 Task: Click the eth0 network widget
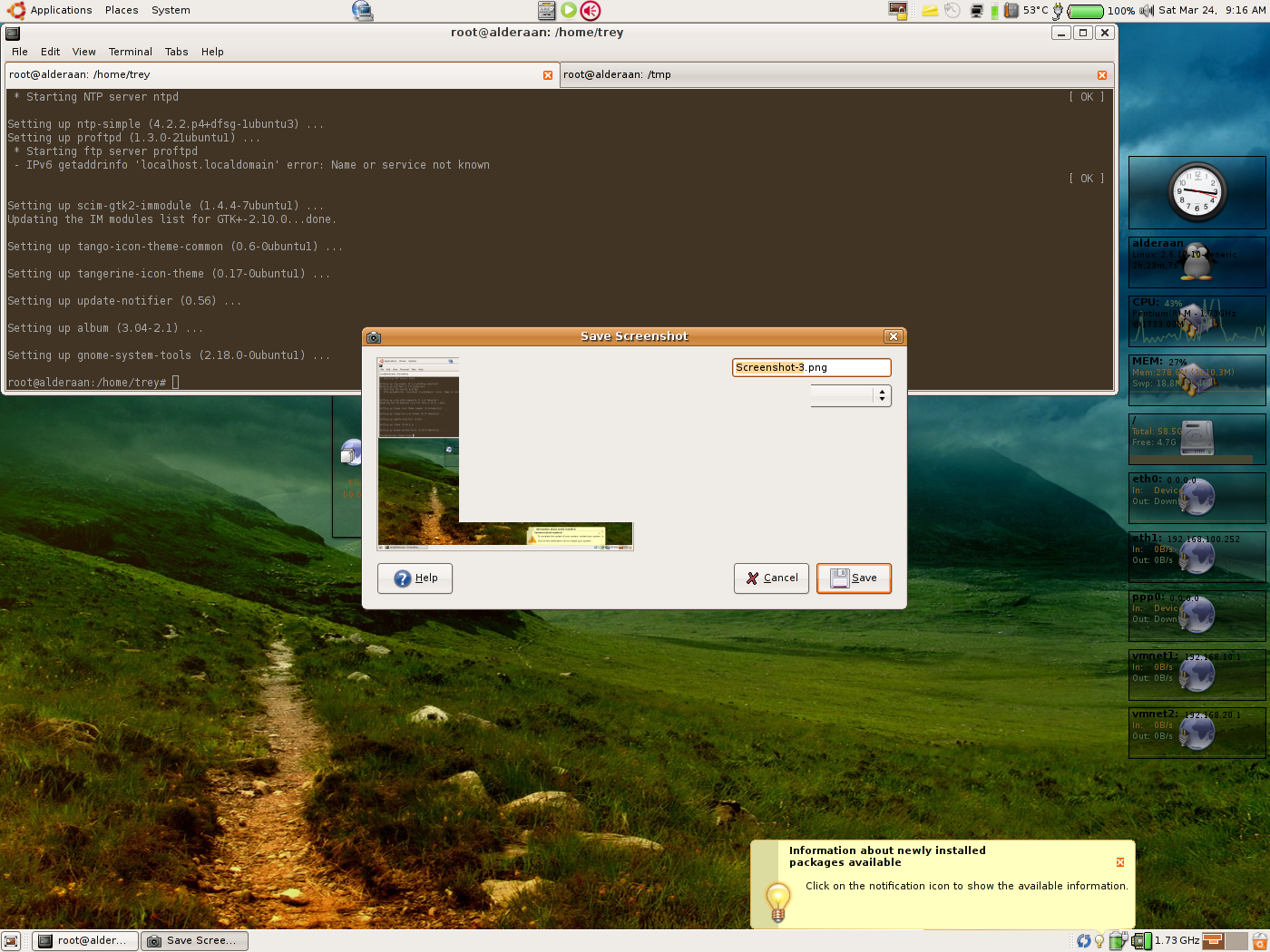point(1197,497)
